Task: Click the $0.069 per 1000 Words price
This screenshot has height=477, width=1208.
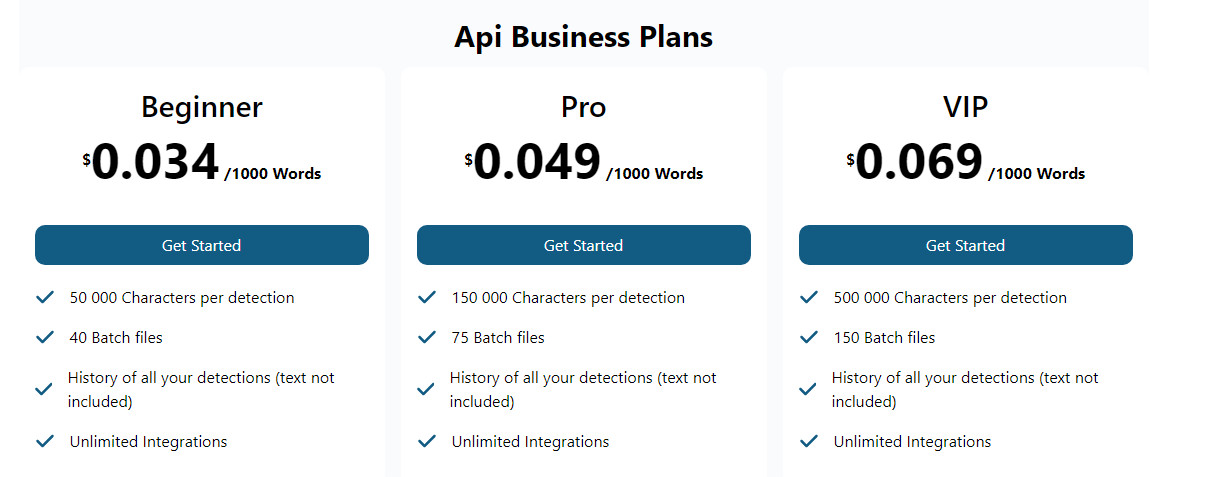Action: click(x=966, y=162)
